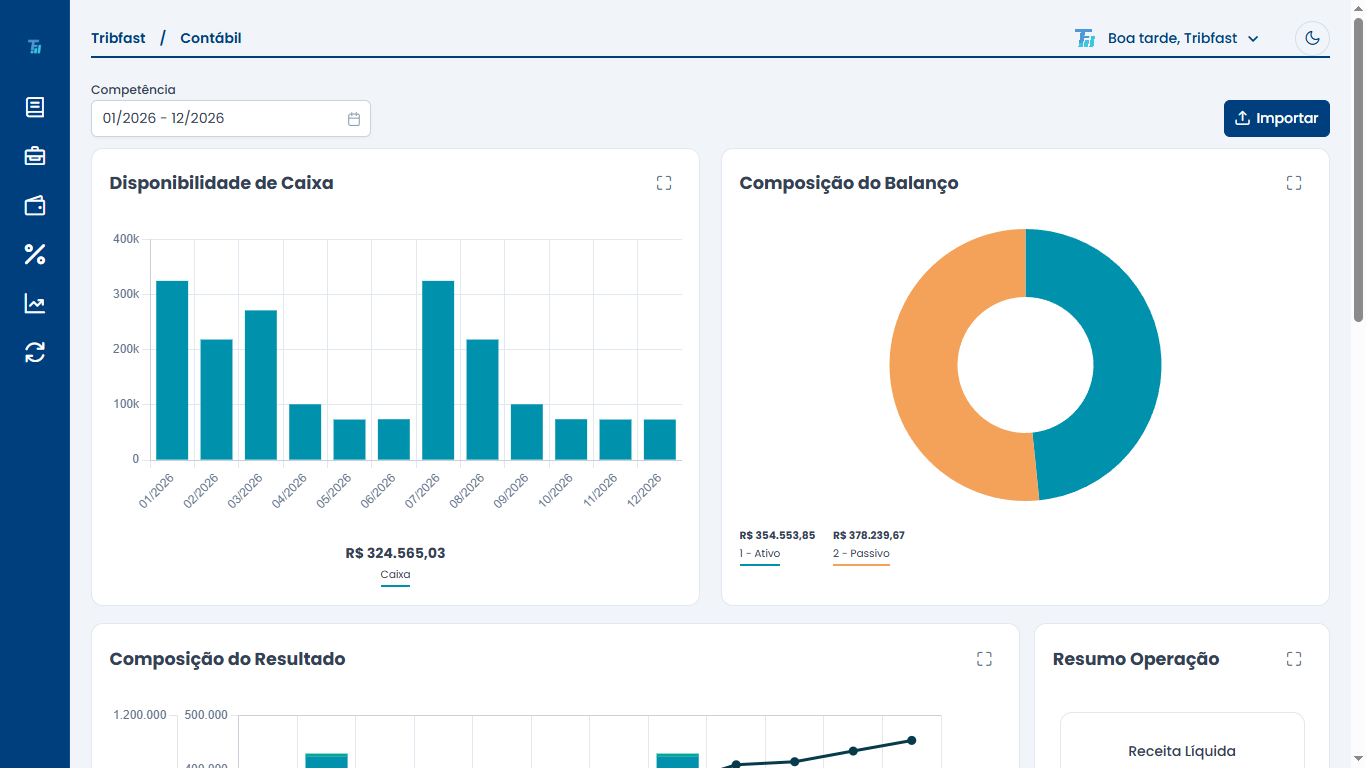Expand Resumo Operação panel fullscreen
The width and height of the screenshot is (1366, 768).
[1294, 659]
